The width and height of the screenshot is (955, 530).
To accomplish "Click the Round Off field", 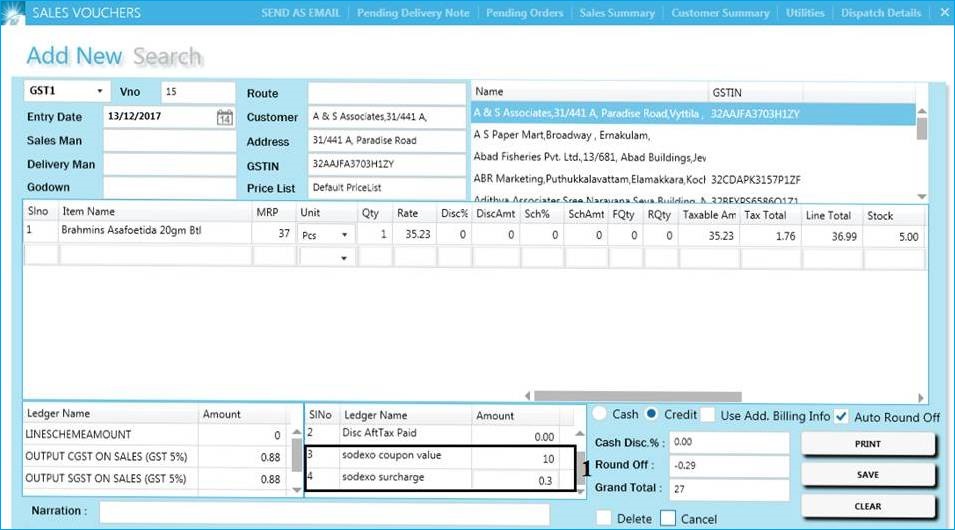I will coord(729,465).
